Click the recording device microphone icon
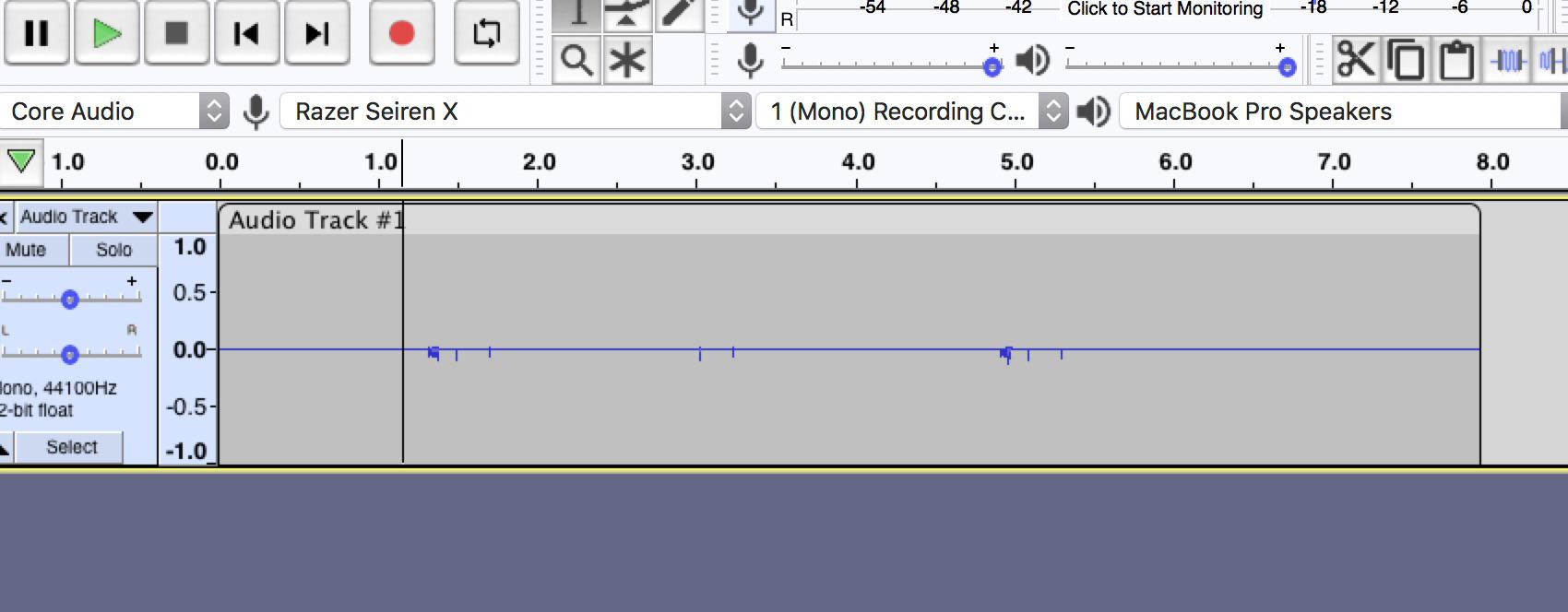Screen dimensions: 1568x612 coord(256,112)
